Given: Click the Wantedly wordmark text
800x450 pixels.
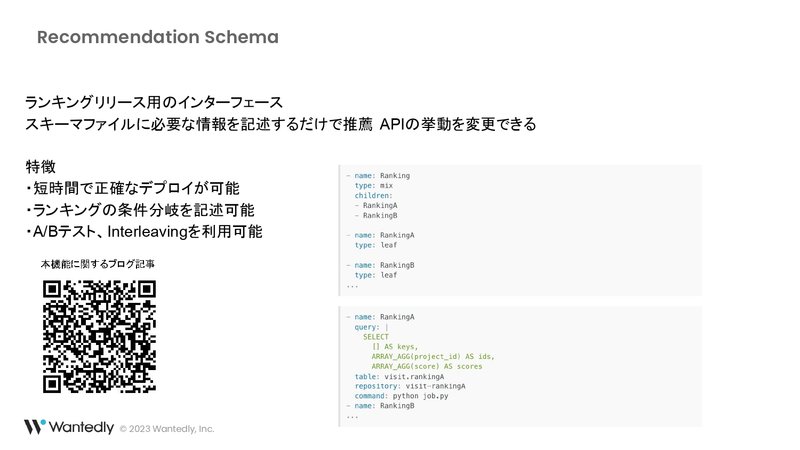Looking at the screenshot, I should 81,427.
